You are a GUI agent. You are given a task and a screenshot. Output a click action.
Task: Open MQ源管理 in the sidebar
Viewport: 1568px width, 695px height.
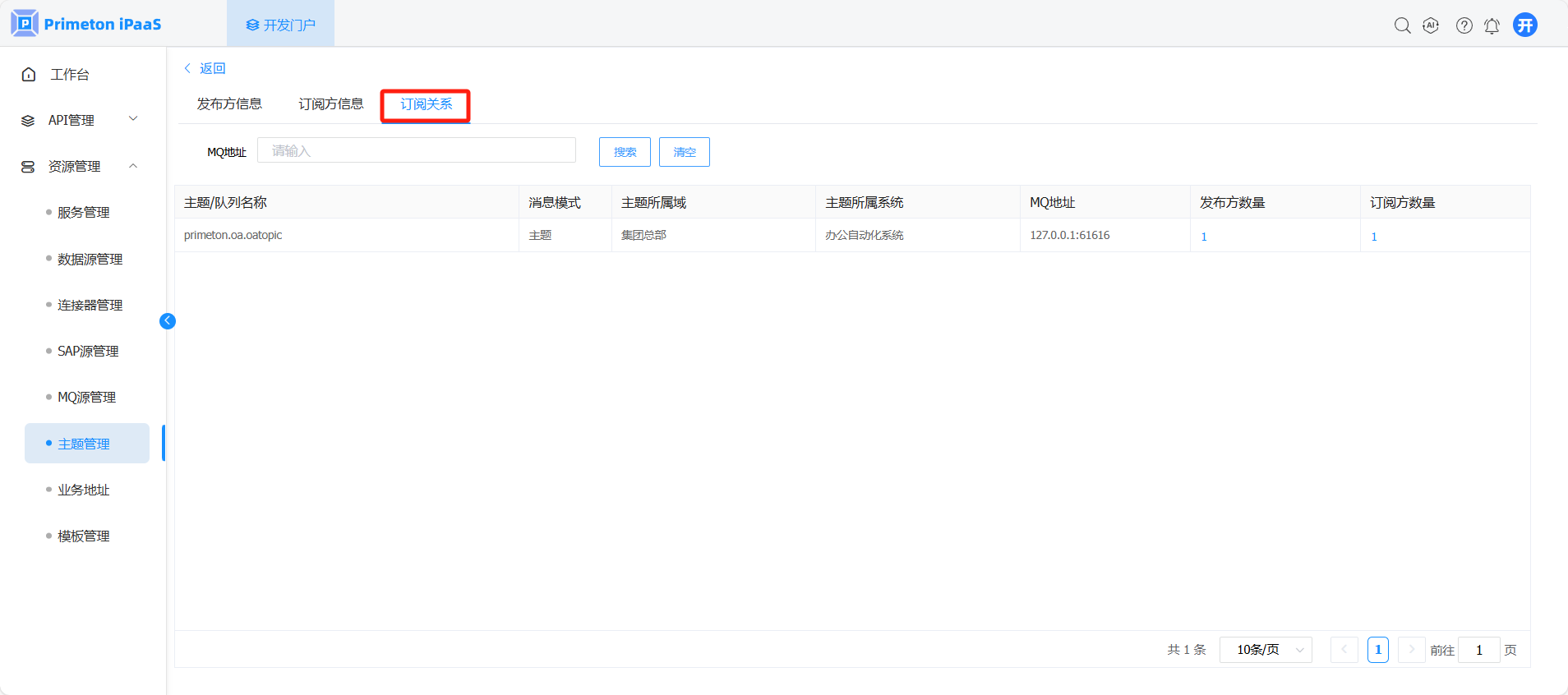(86, 398)
